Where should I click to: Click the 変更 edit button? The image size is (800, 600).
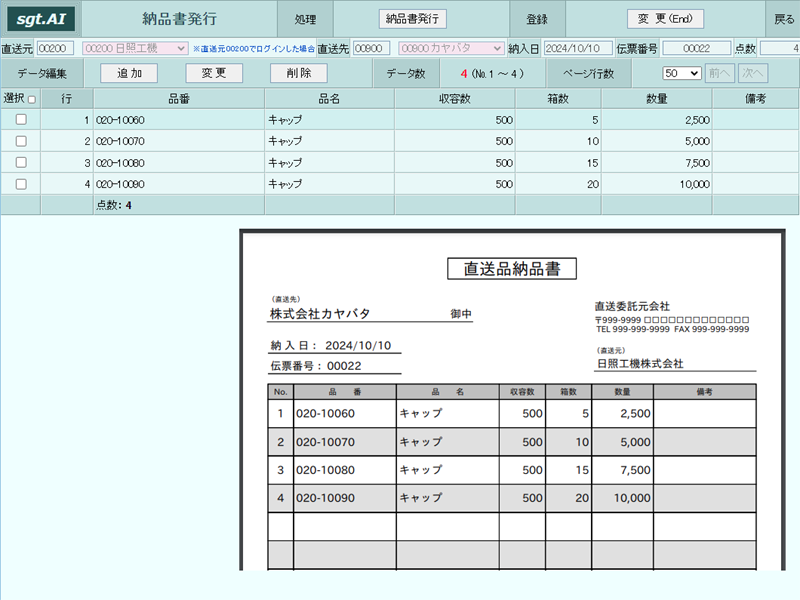pos(214,73)
